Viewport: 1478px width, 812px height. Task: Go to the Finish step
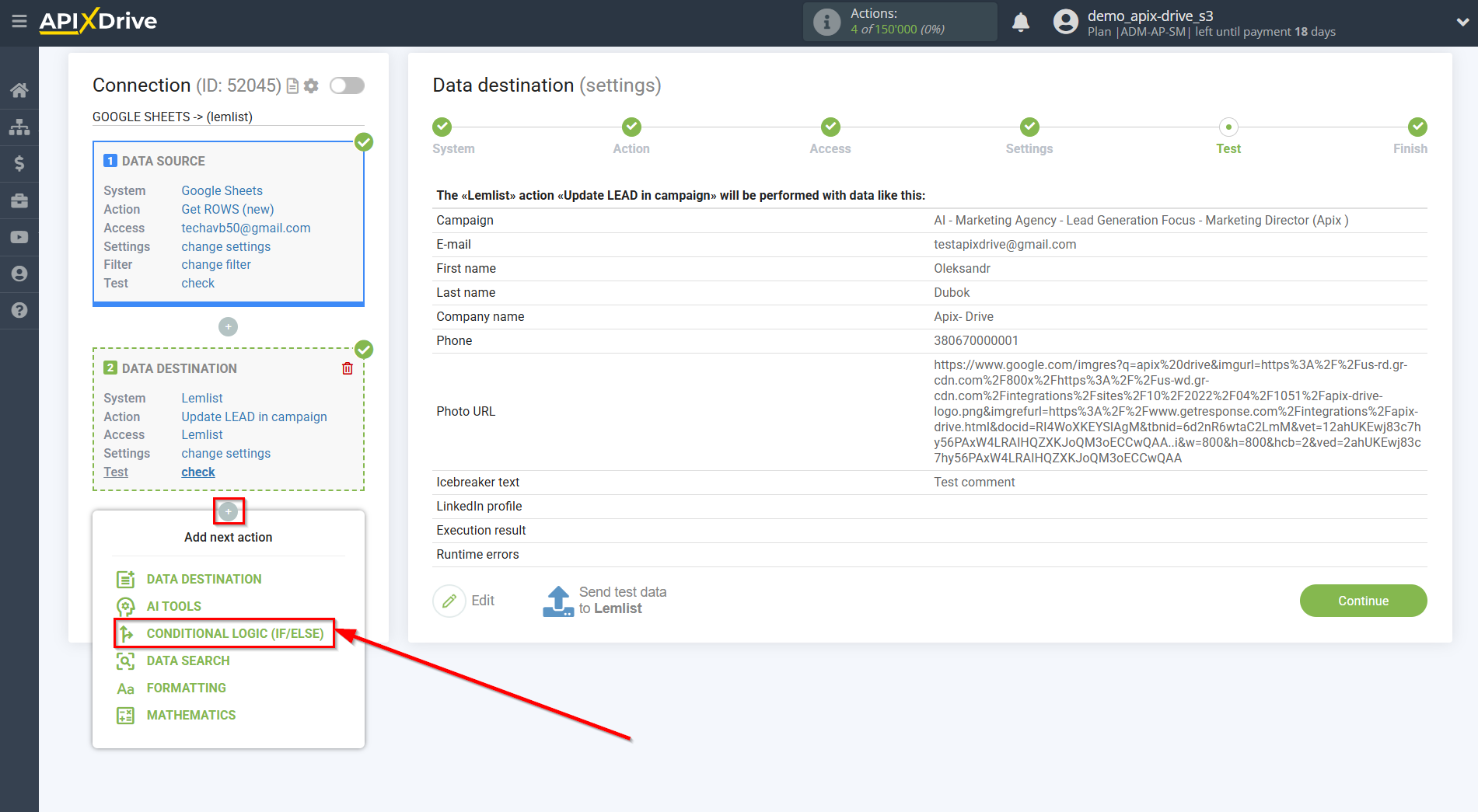click(x=1417, y=127)
